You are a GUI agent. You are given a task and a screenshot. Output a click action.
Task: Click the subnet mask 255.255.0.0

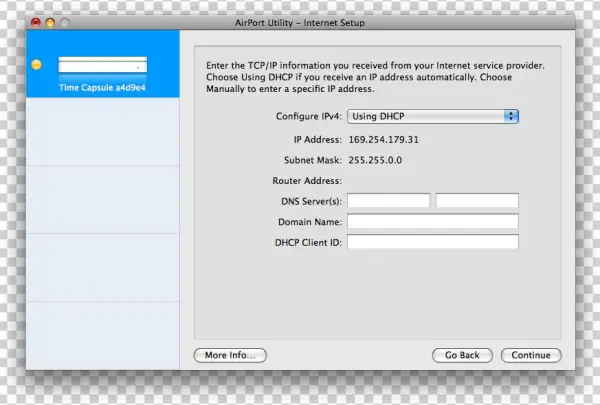375,160
